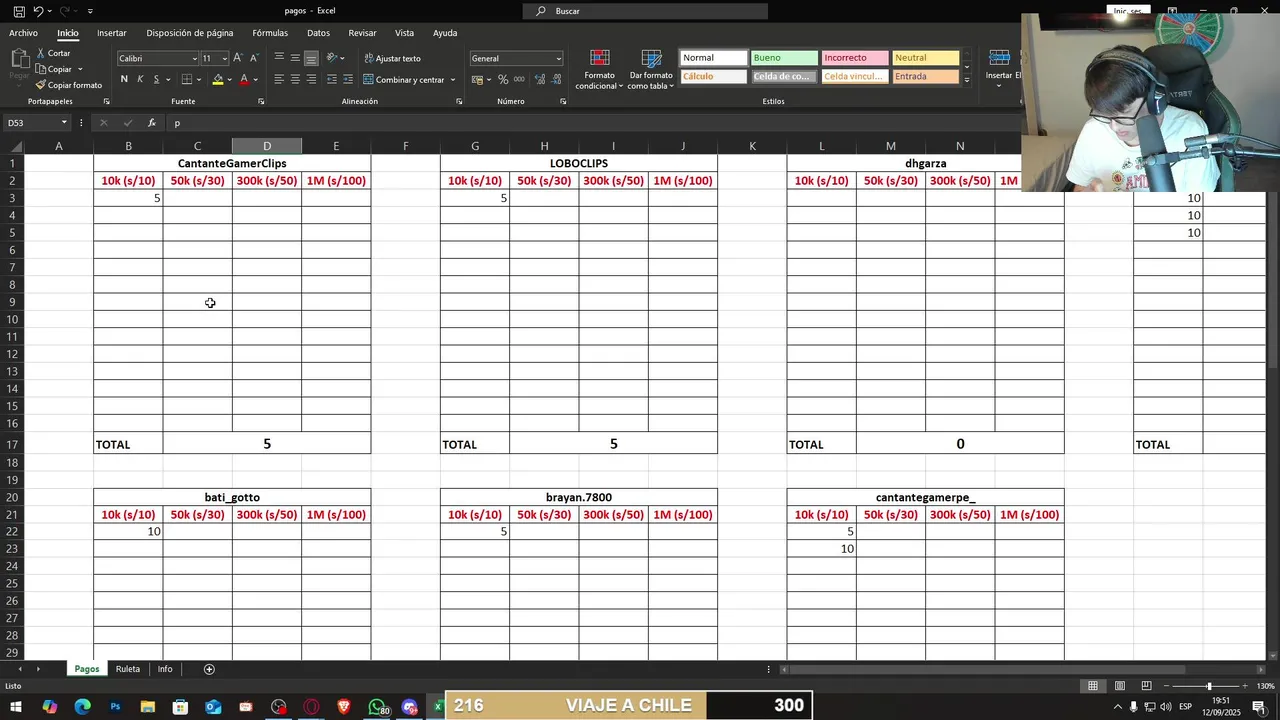Click the text orientation icon

[x=332, y=58]
